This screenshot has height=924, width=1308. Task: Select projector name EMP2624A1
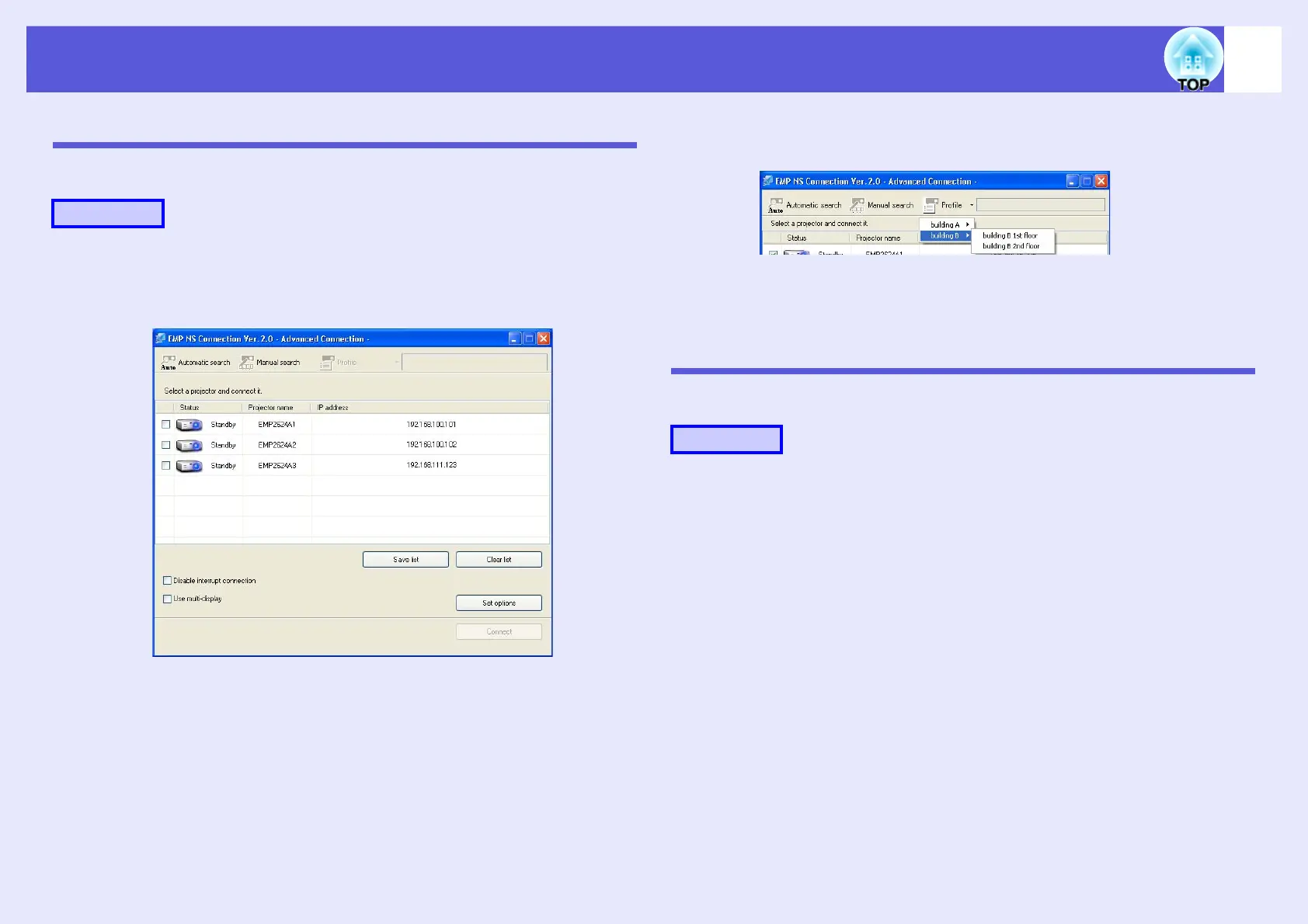pyautogui.click(x=277, y=425)
